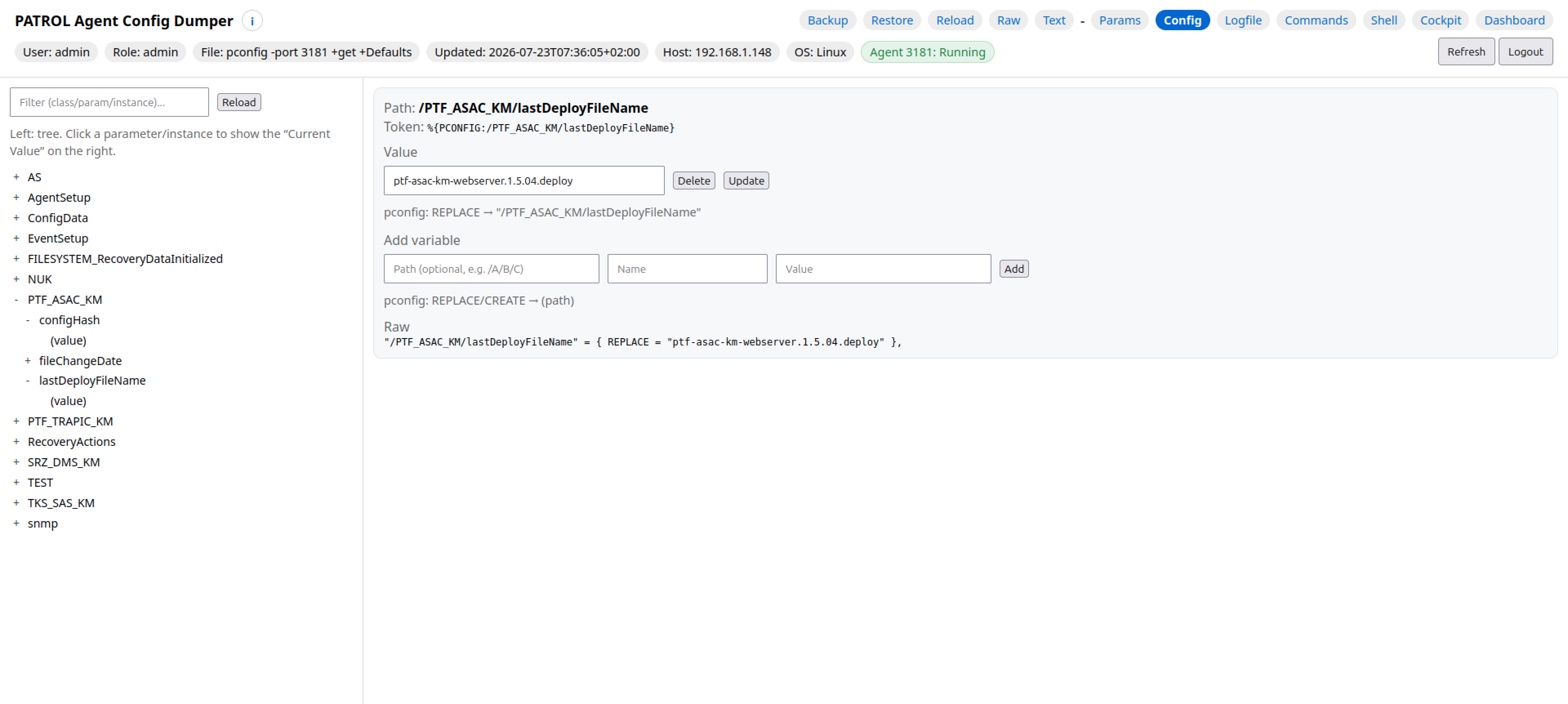Select the PTF_TRAPIC_KM tree label

pos(70,421)
